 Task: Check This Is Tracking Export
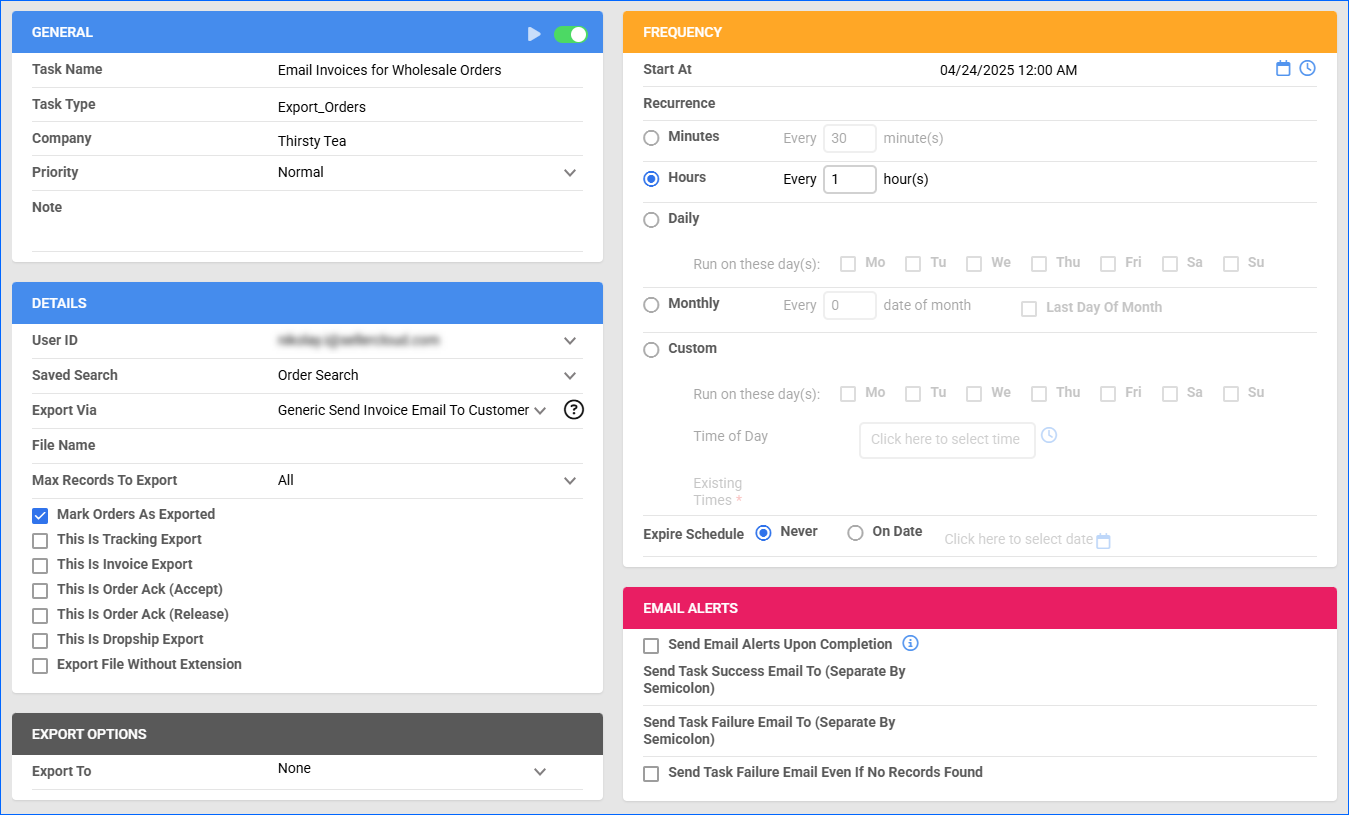click(x=40, y=541)
